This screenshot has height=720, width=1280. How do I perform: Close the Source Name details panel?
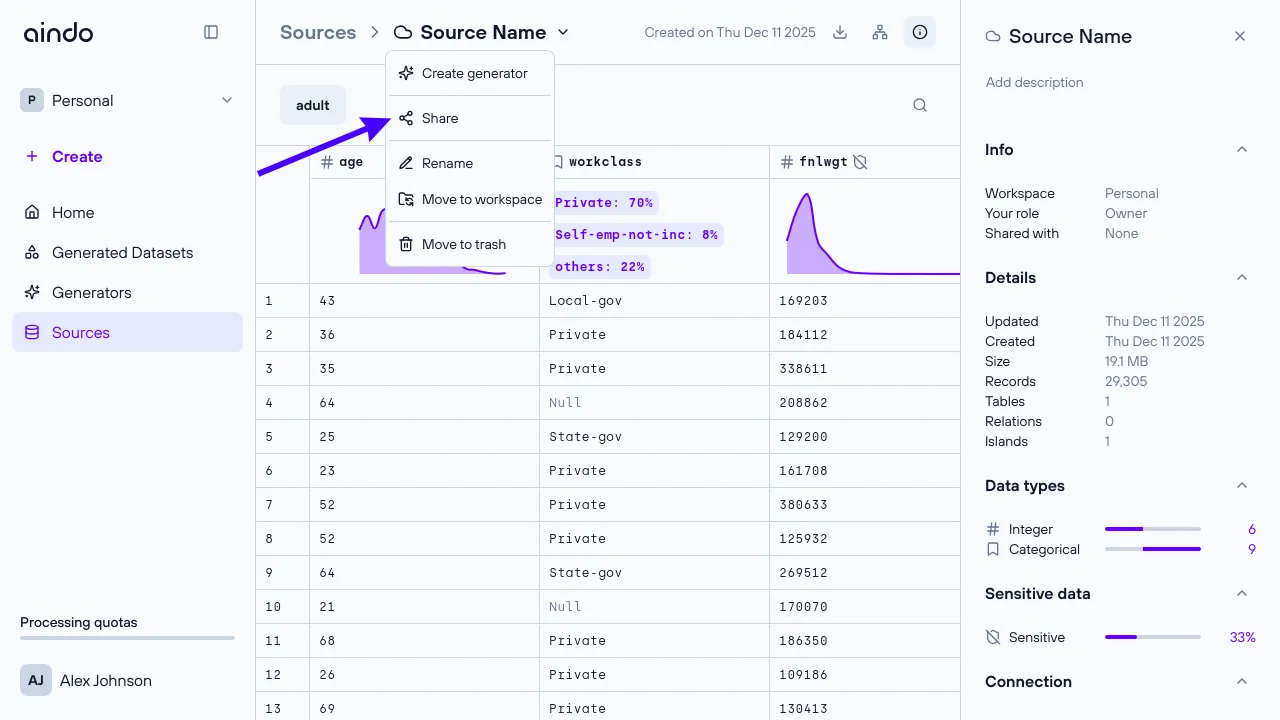(1240, 36)
